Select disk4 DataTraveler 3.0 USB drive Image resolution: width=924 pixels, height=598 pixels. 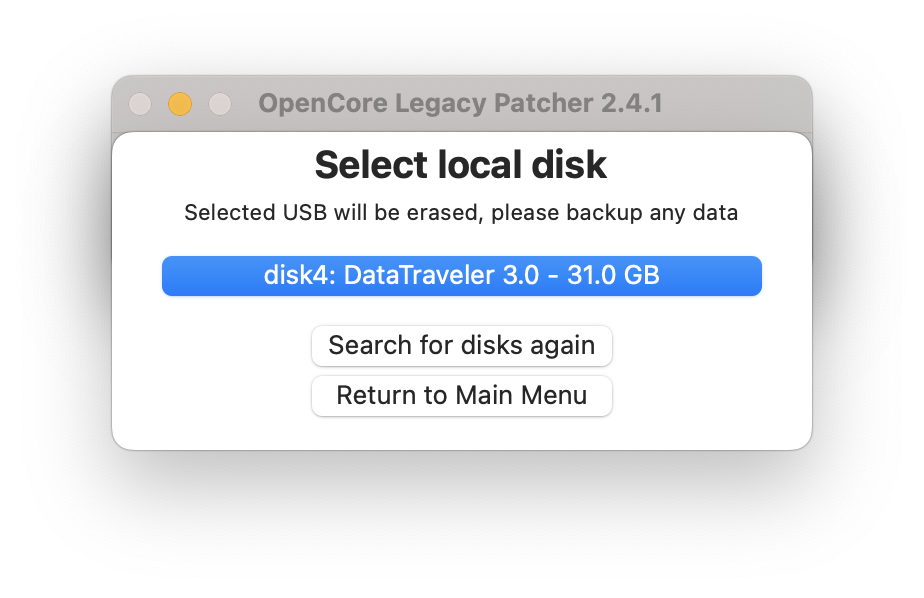tap(461, 276)
